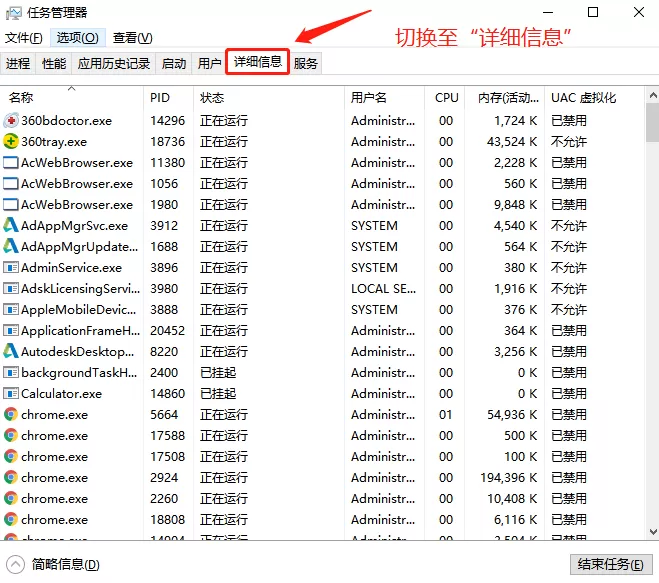
Task: Collapse to 简略信息 view with the arrow icon
Action: 16,564
